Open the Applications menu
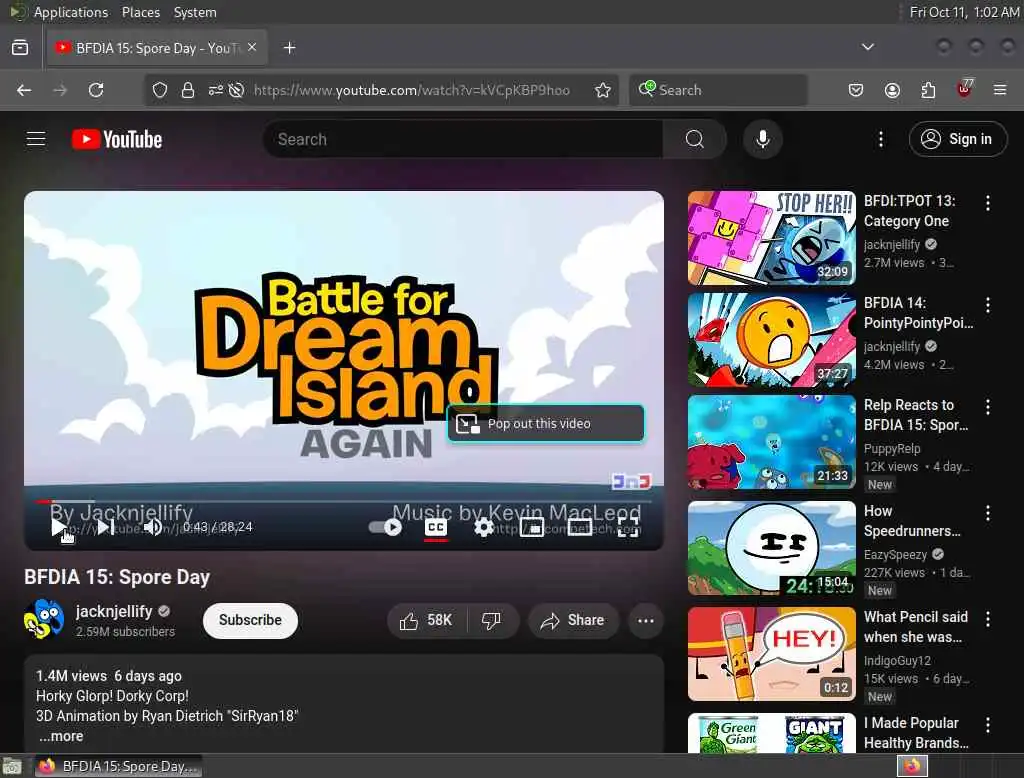This screenshot has width=1024, height=778. (x=71, y=12)
